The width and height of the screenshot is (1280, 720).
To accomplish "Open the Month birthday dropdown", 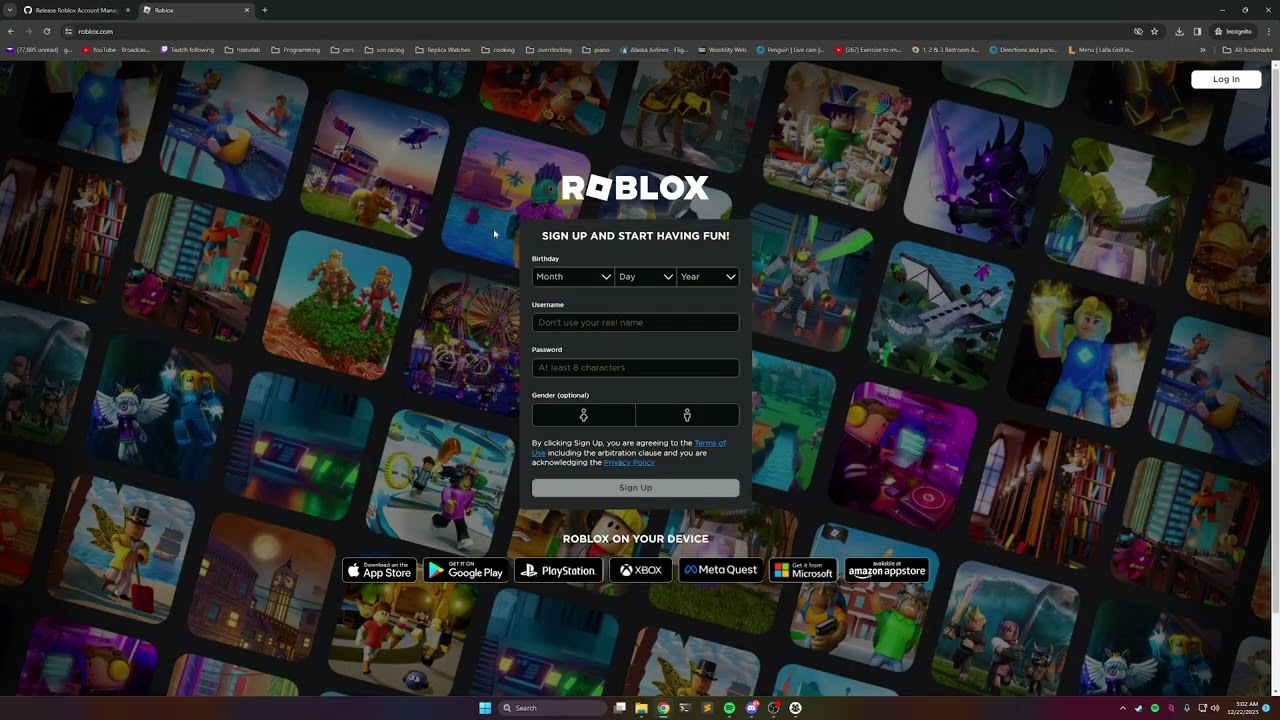I will coord(573,277).
